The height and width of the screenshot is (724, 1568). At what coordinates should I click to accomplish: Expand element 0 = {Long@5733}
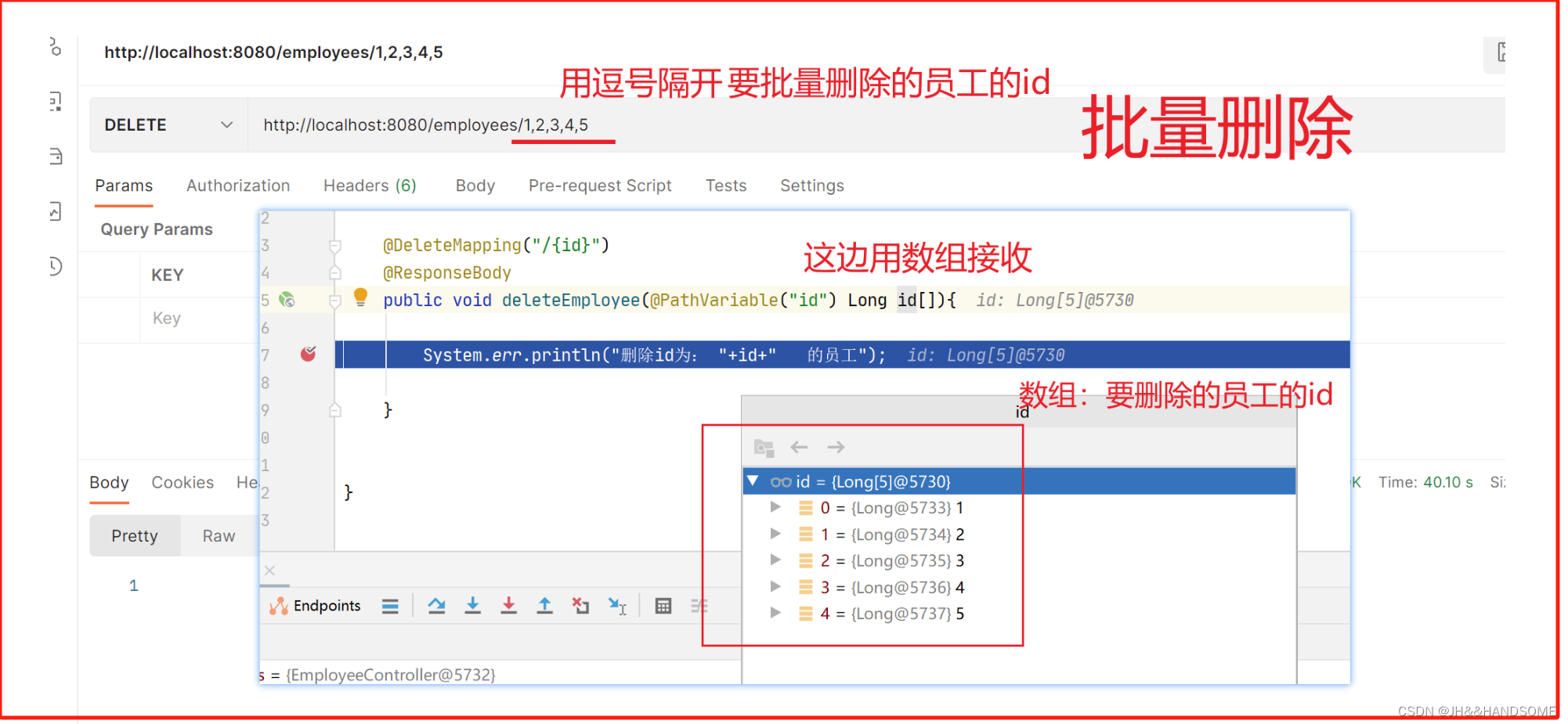pyautogui.click(x=775, y=507)
